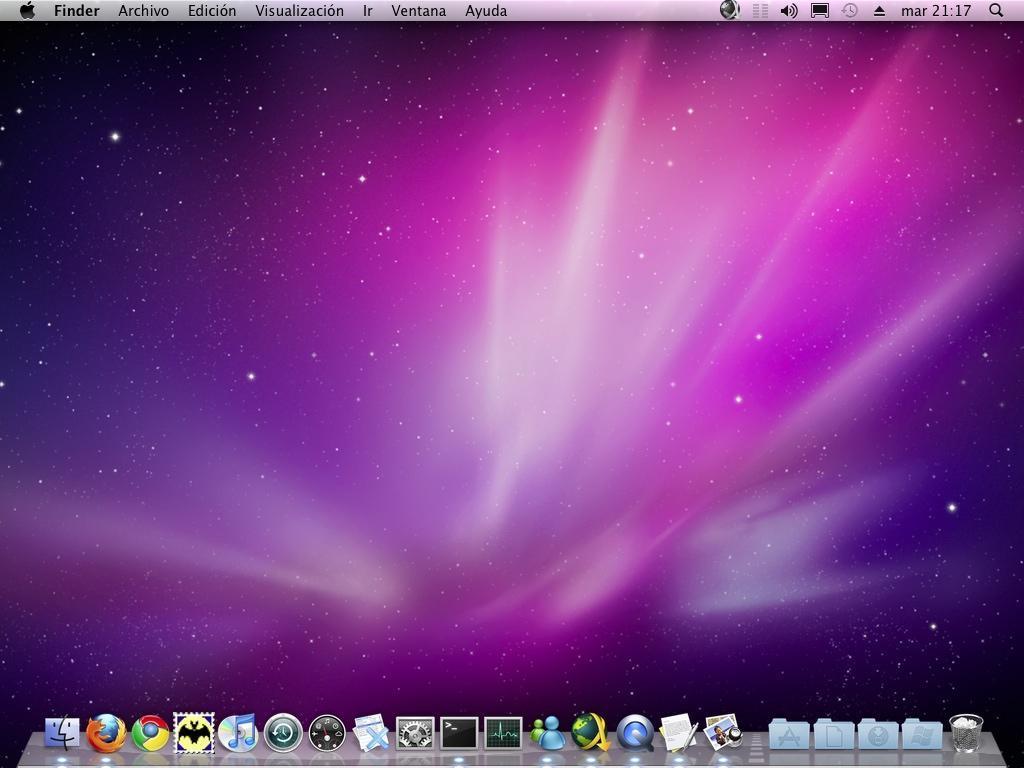Open the volume control in menu bar

(x=789, y=11)
